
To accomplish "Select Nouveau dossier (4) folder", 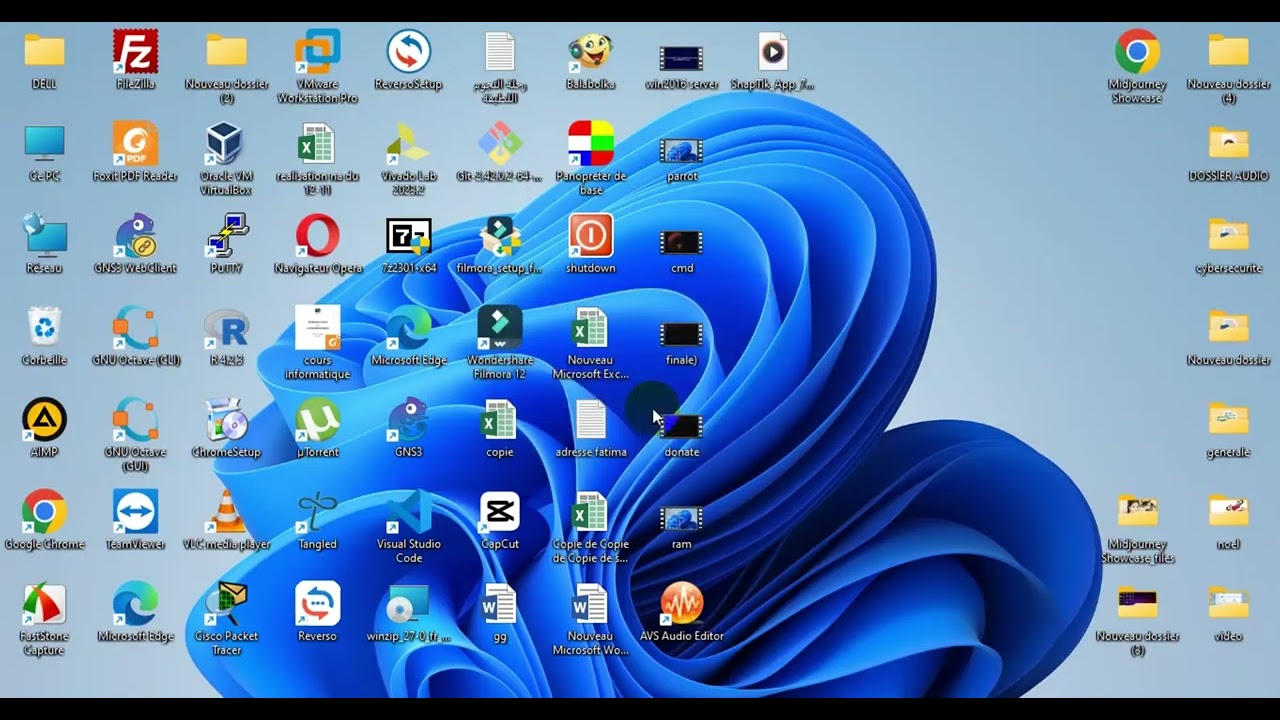I will pos(1228,52).
